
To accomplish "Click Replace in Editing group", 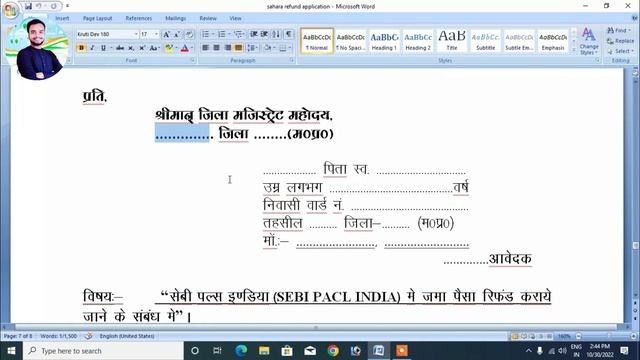I will click(x=620, y=41).
